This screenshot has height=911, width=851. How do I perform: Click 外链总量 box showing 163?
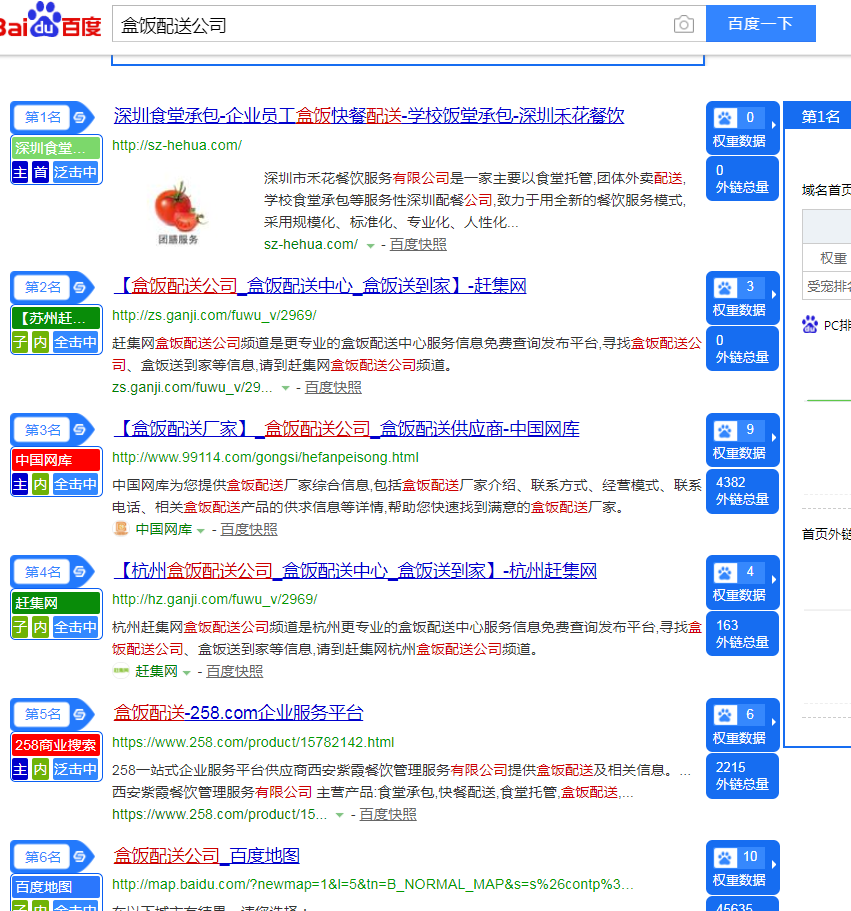(x=742, y=634)
